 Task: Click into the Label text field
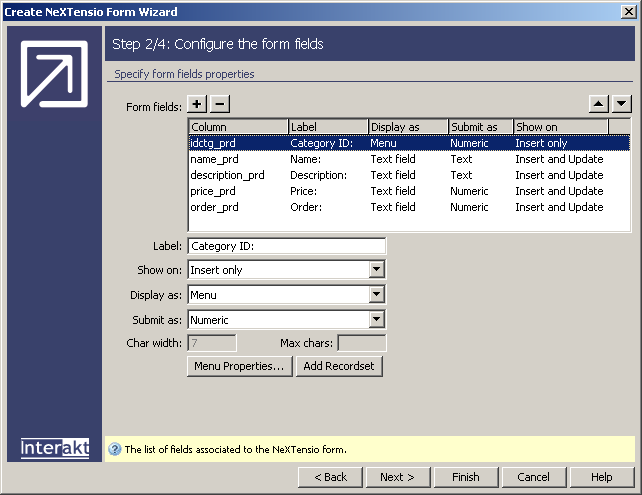pyautogui.click(x=286, y=246)
